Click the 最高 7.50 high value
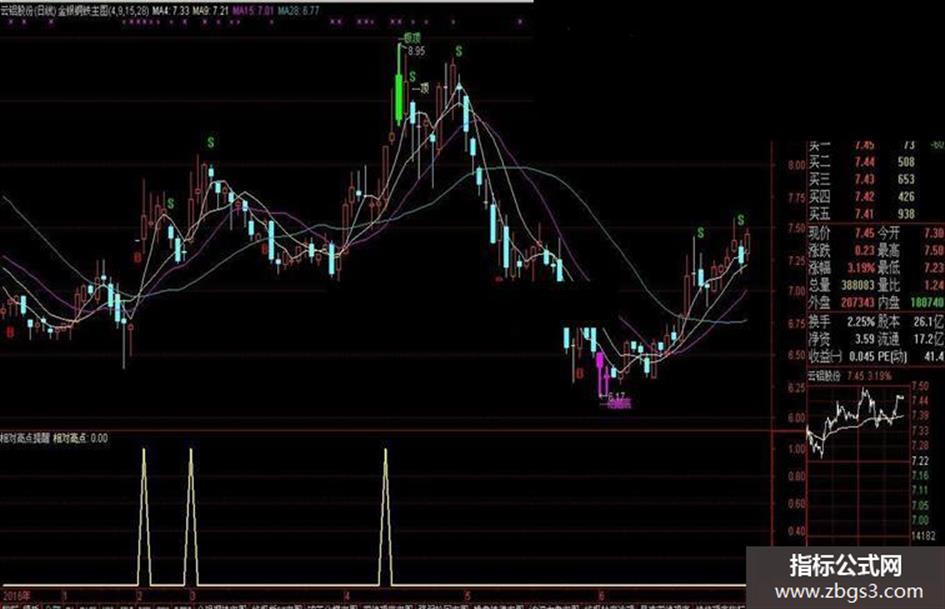This screenshot has width=945, height=609. coord(934,250)
